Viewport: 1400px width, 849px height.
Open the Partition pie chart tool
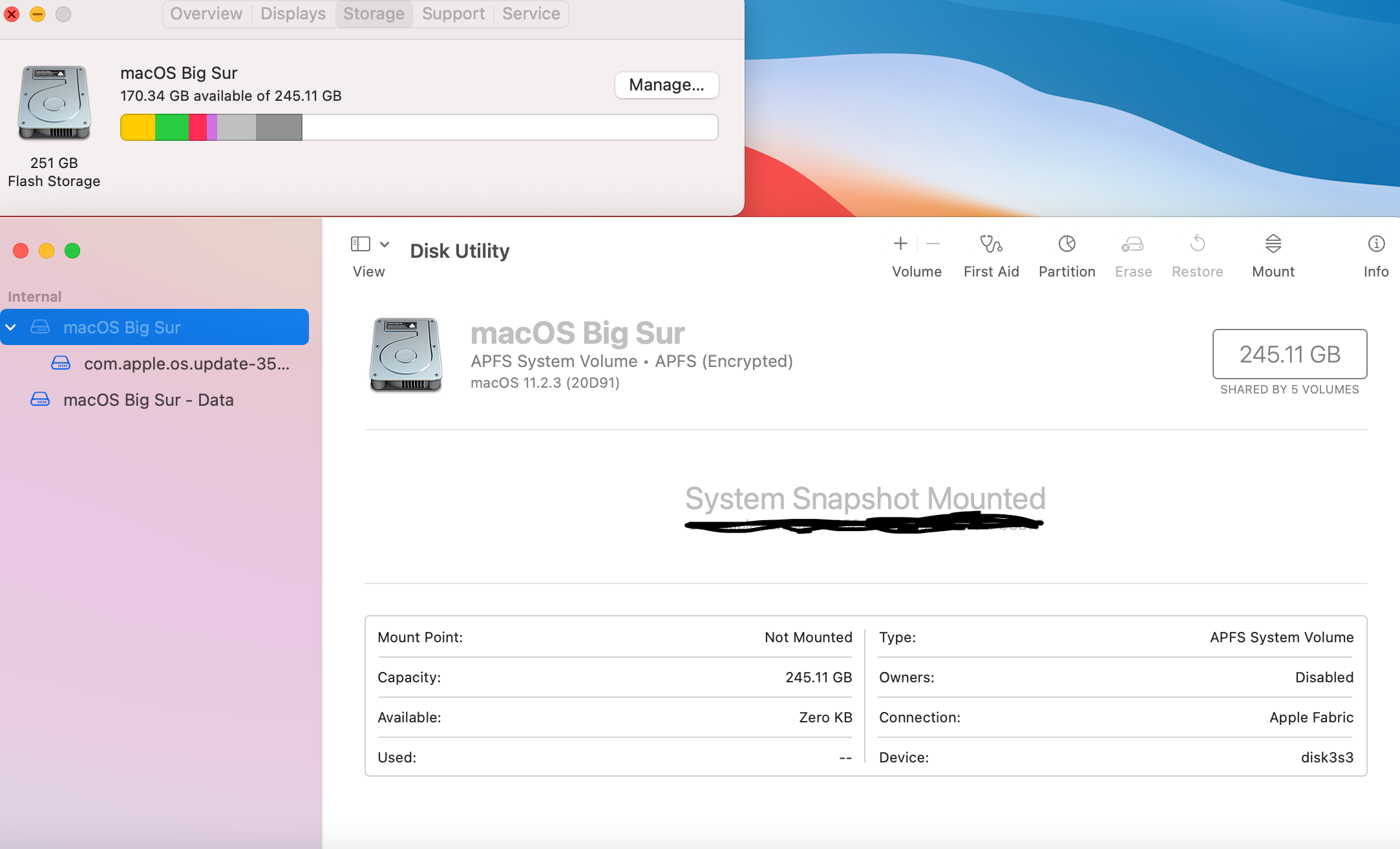click(1066, 244)
